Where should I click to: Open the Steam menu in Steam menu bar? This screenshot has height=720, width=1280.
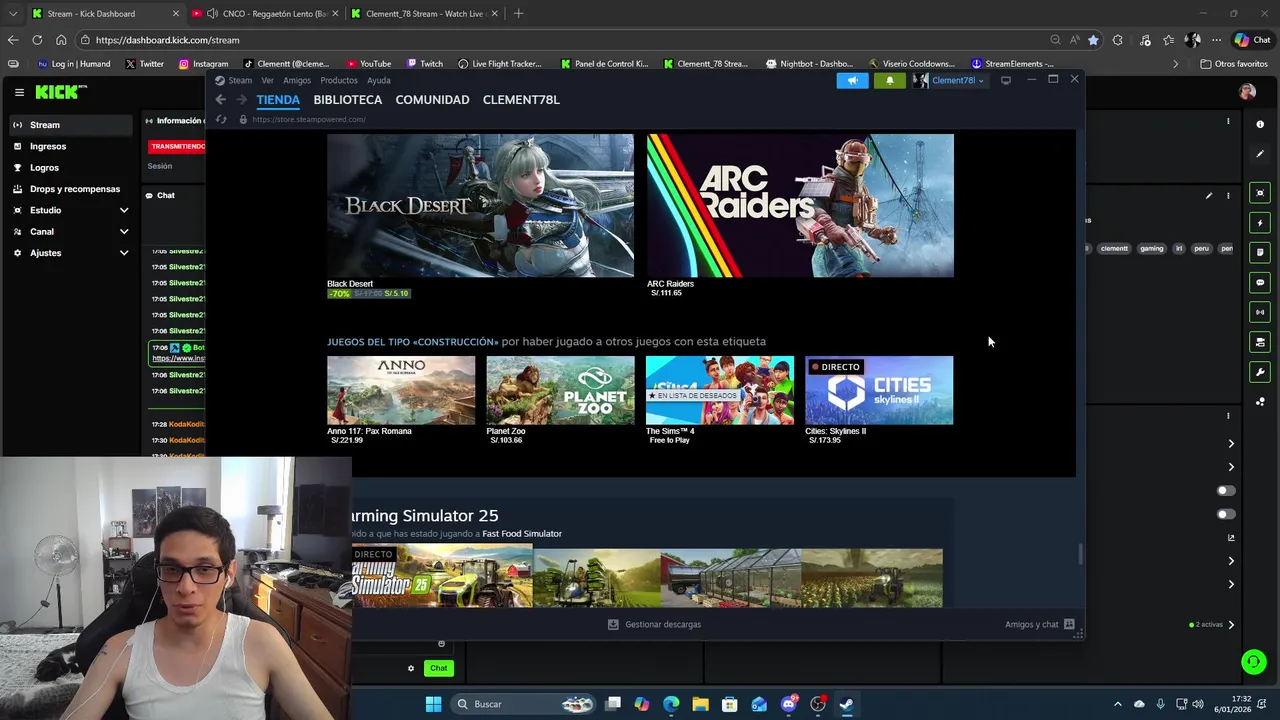coord(240,80)
